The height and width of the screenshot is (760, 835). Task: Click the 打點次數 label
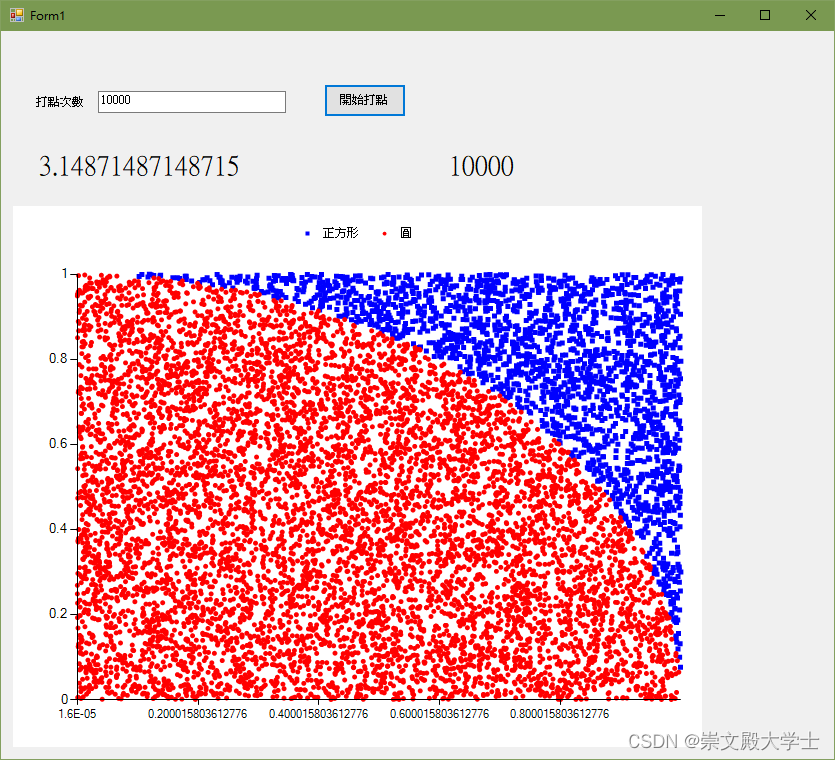(x=60, y=102)
